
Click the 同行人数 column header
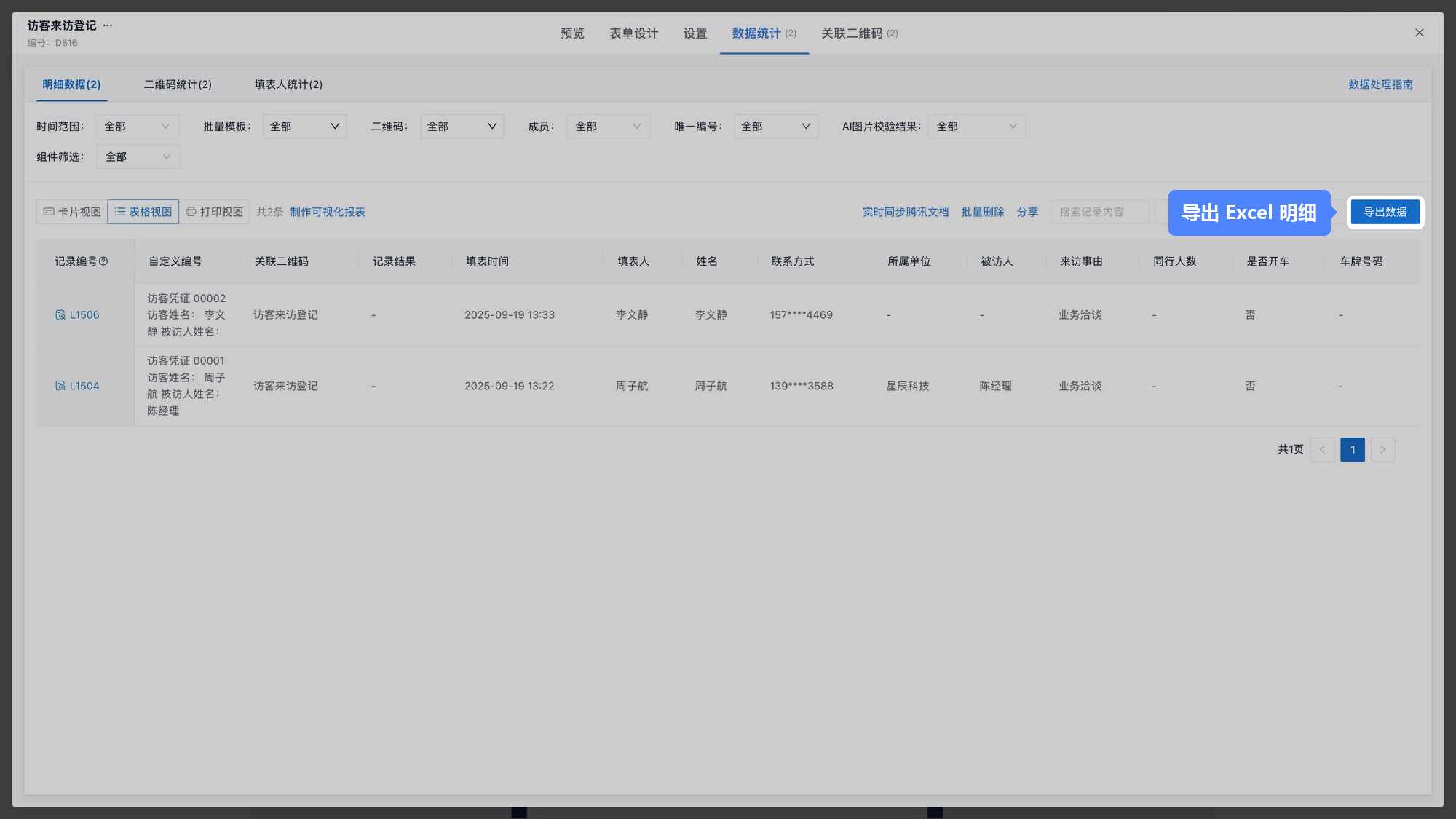1174,261
